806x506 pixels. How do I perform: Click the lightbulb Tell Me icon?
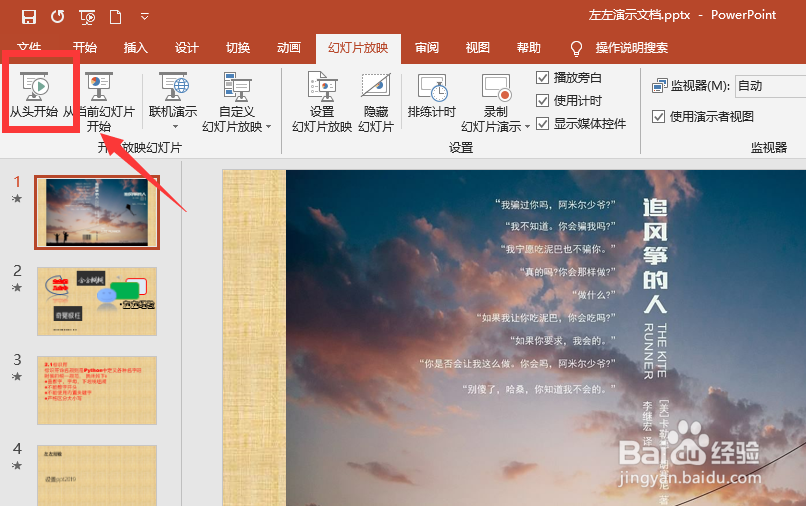point(576,48)
